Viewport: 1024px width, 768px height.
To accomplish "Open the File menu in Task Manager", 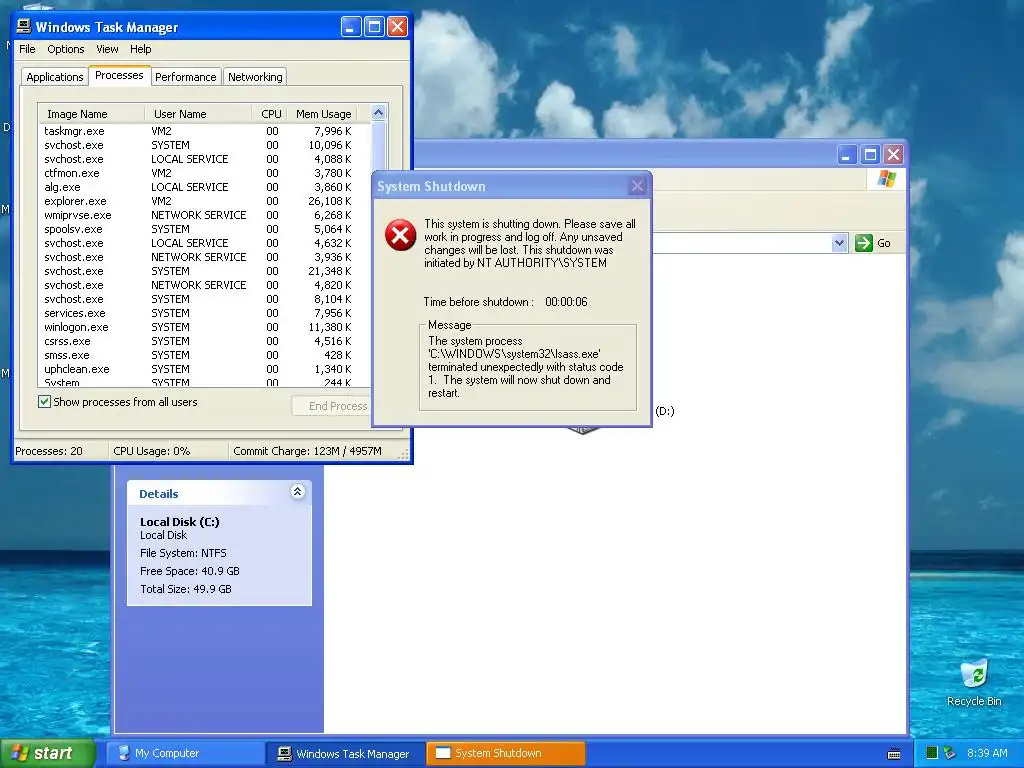I will (x=27, y=49).
